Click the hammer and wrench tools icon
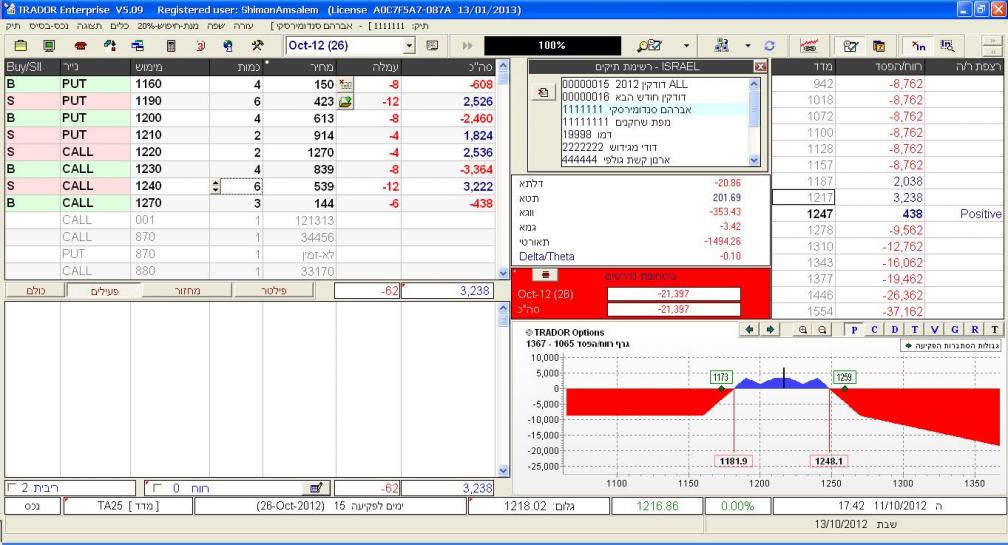This screenshot has height=545, width=1008. coord(256,46)
